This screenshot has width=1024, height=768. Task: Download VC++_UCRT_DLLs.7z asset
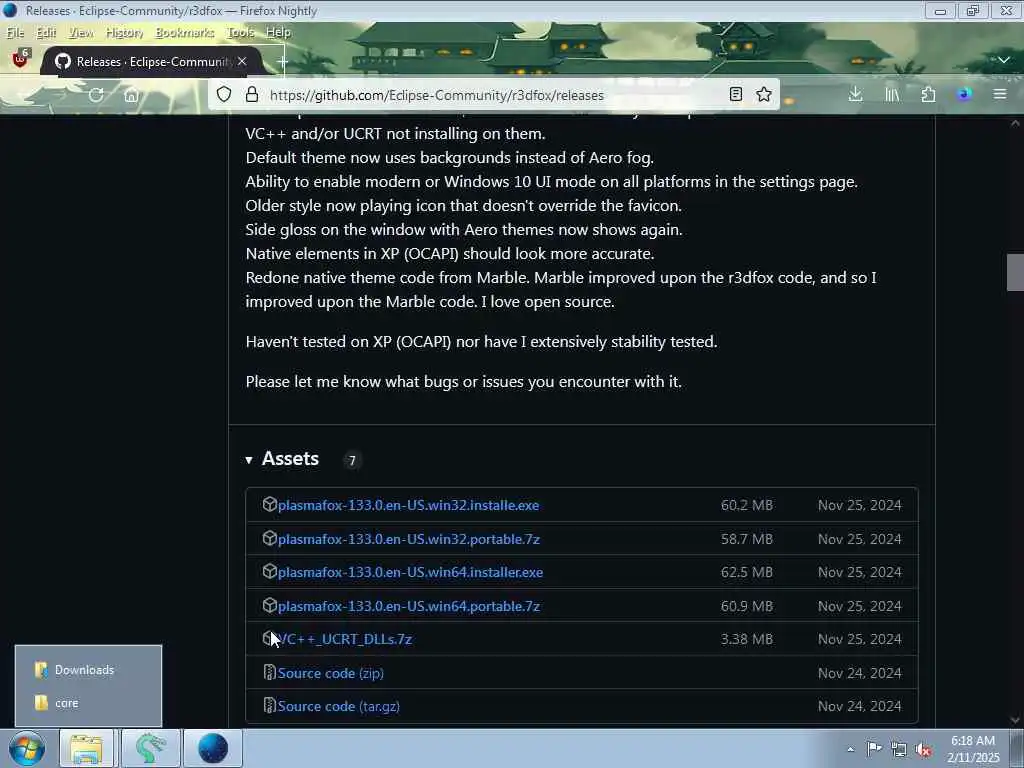[x=345, y=639]
